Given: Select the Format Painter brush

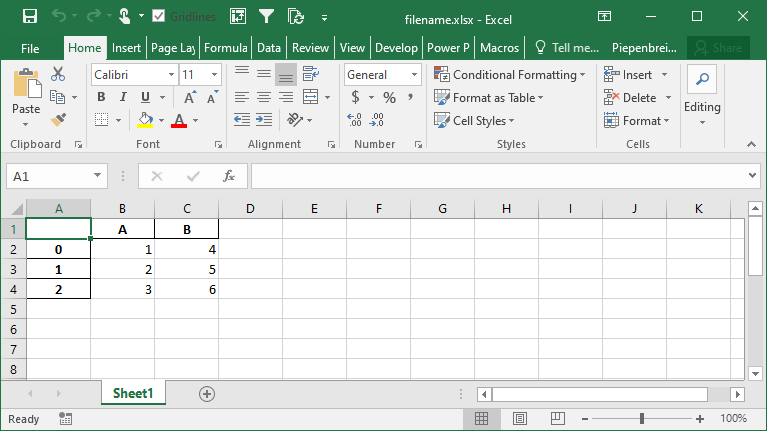Looking at the screenshot, I should coord(58,120).
